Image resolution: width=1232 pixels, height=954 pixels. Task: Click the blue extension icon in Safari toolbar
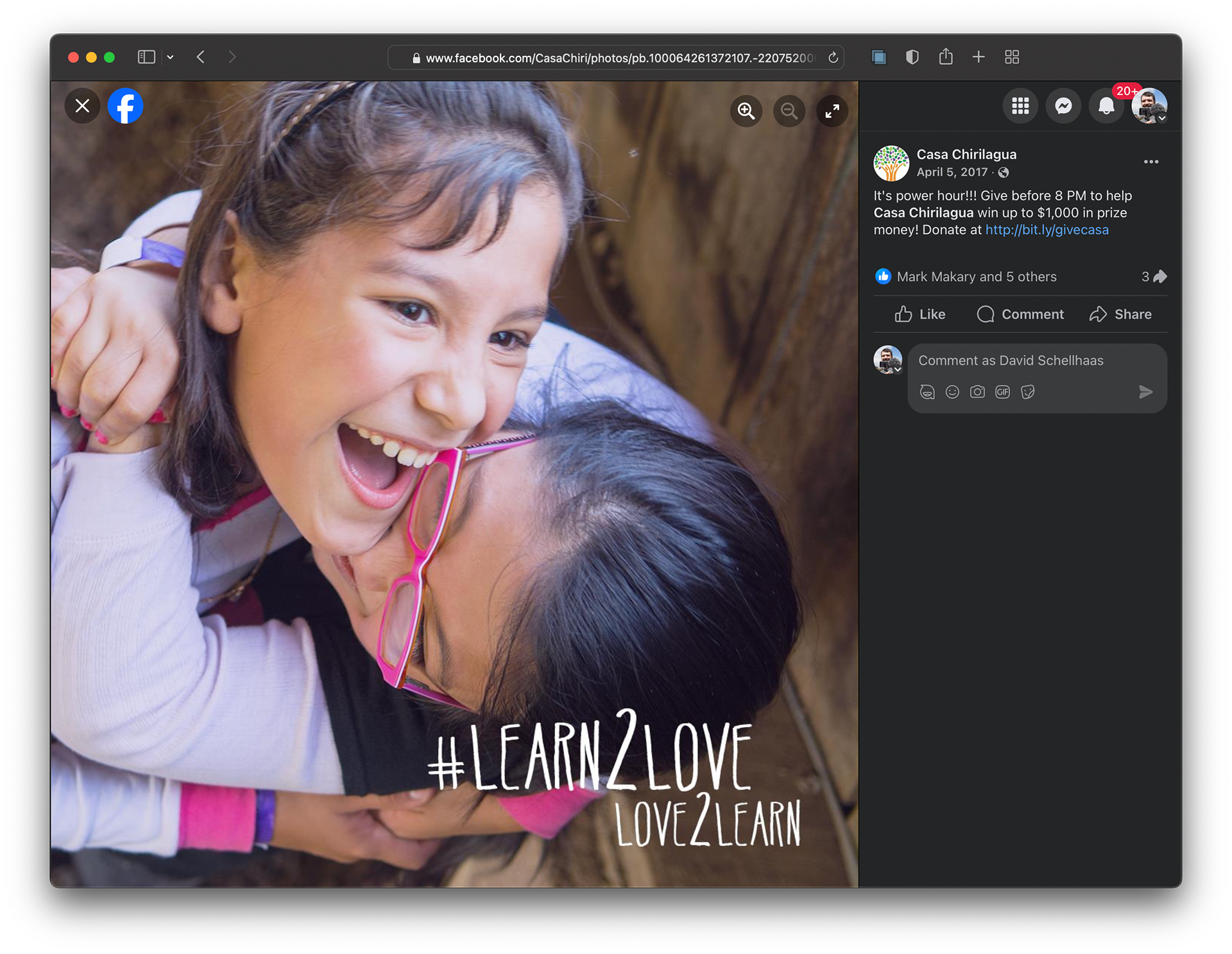(878, 57)
